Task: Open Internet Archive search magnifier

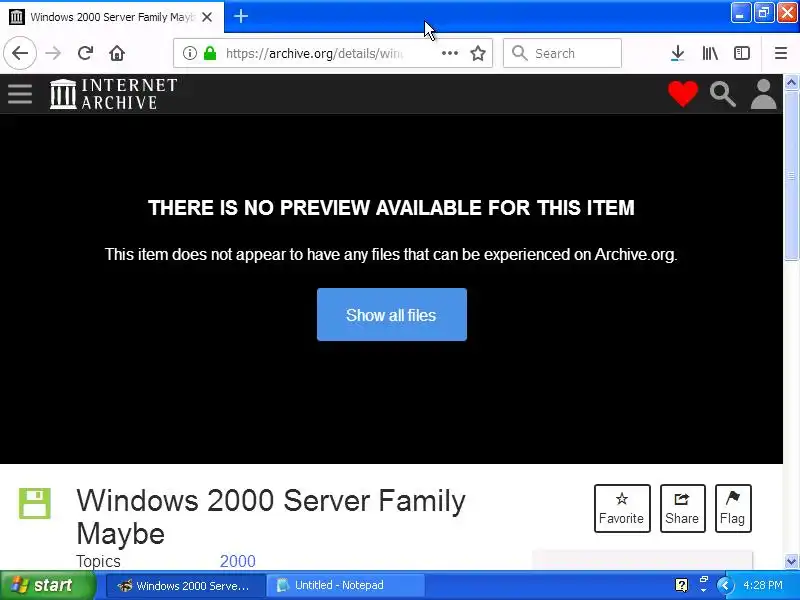Action: tap(722, 94)
